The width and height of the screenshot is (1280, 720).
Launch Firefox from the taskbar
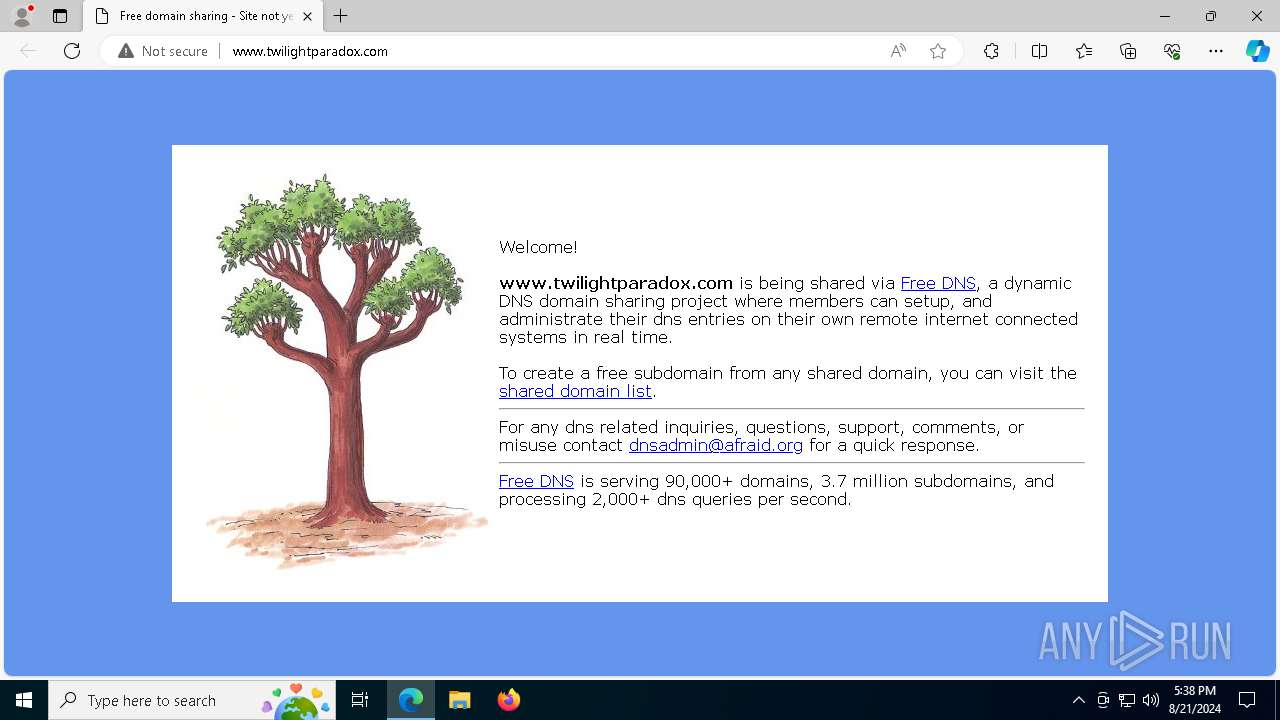[508, 700]
